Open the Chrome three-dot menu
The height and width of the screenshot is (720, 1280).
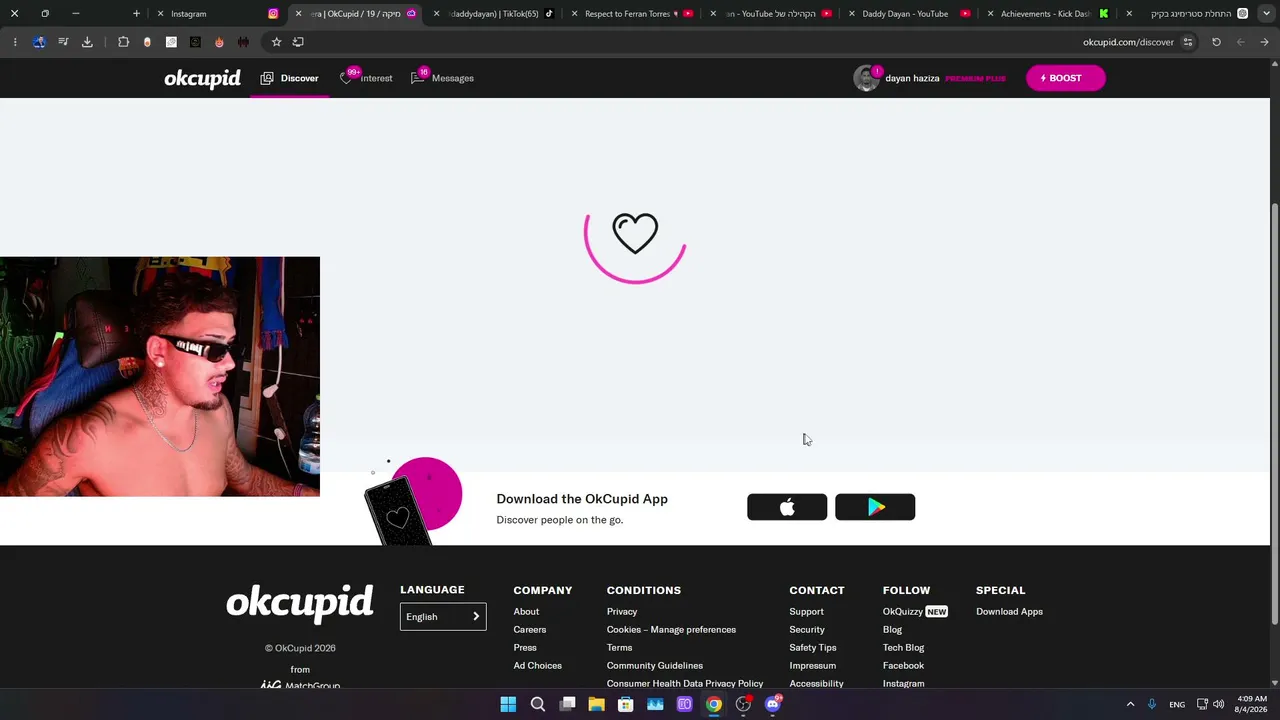[15, 42]
